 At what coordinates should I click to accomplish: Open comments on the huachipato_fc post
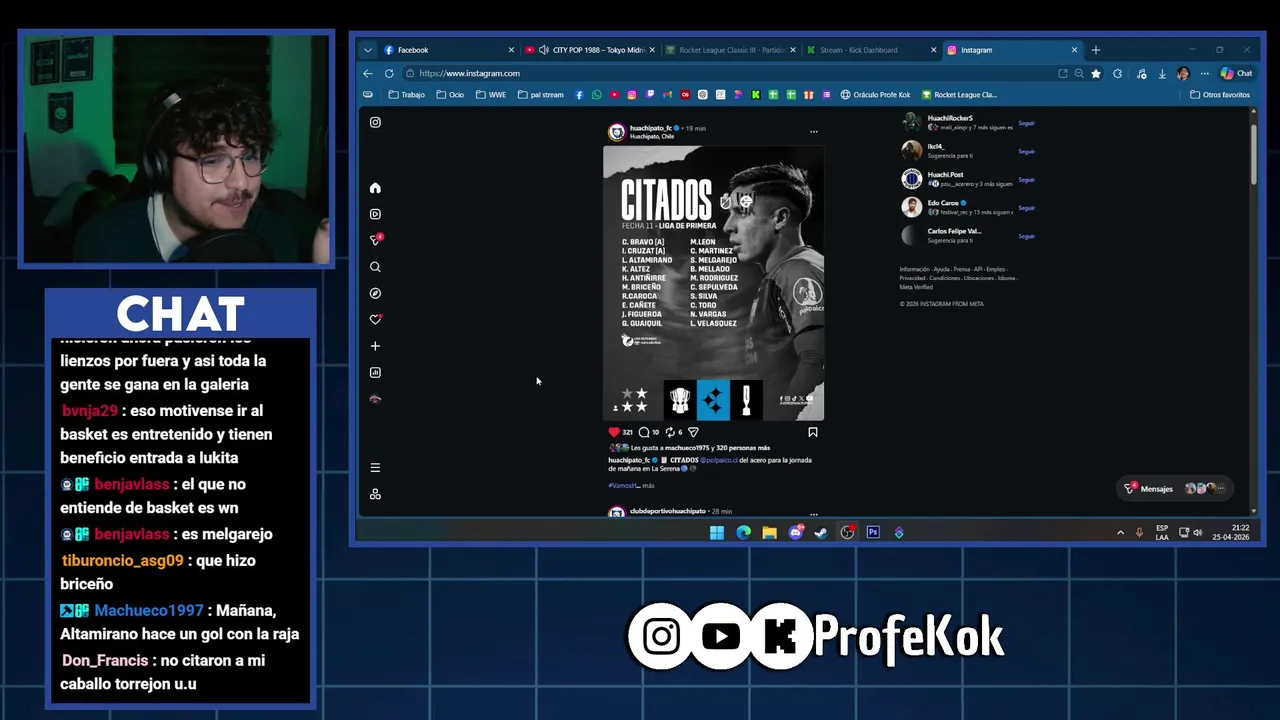(643, 432)
